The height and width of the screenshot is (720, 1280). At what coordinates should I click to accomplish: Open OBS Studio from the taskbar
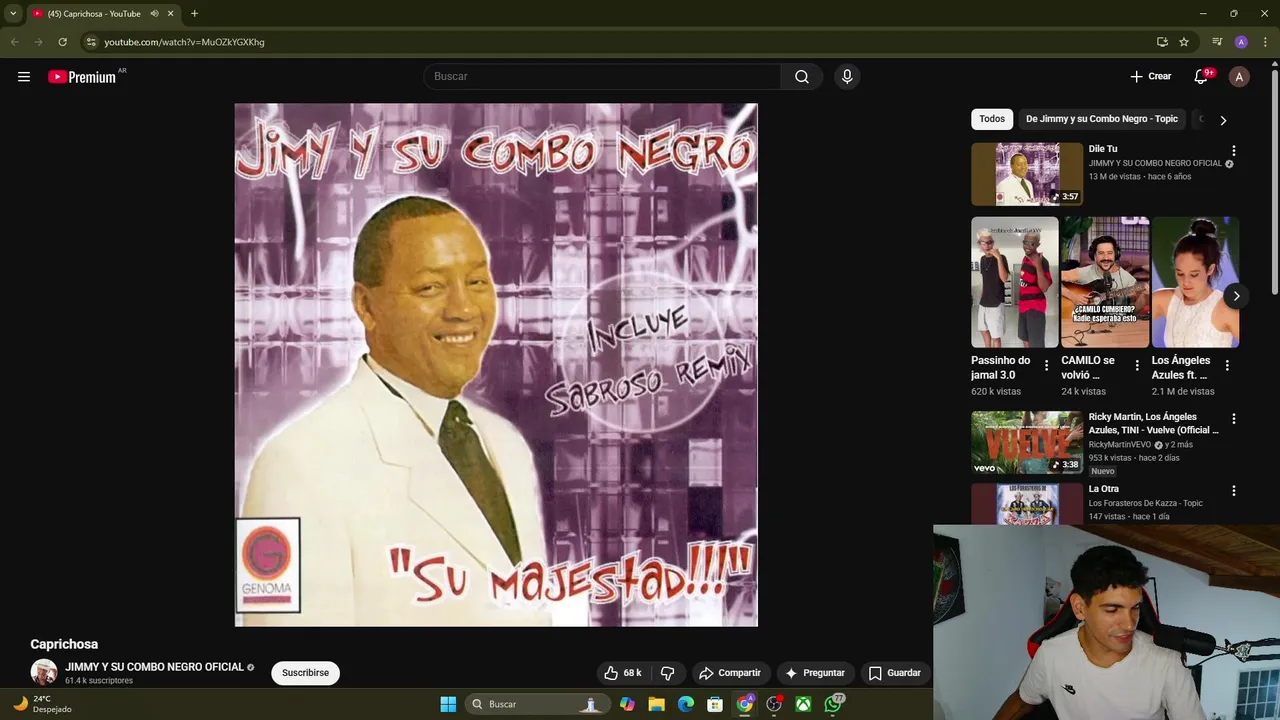[x=774, y=704]
